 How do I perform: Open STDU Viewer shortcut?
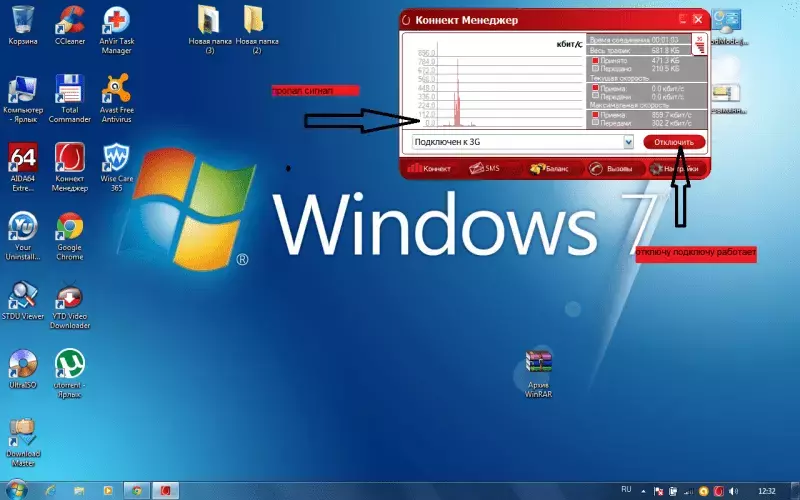click(x=22, y=300)
